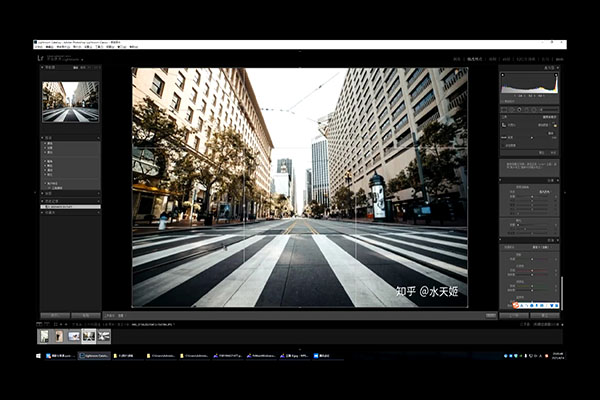
Task: Select the Graduated Filter tool
Action: tap(527, 110)
